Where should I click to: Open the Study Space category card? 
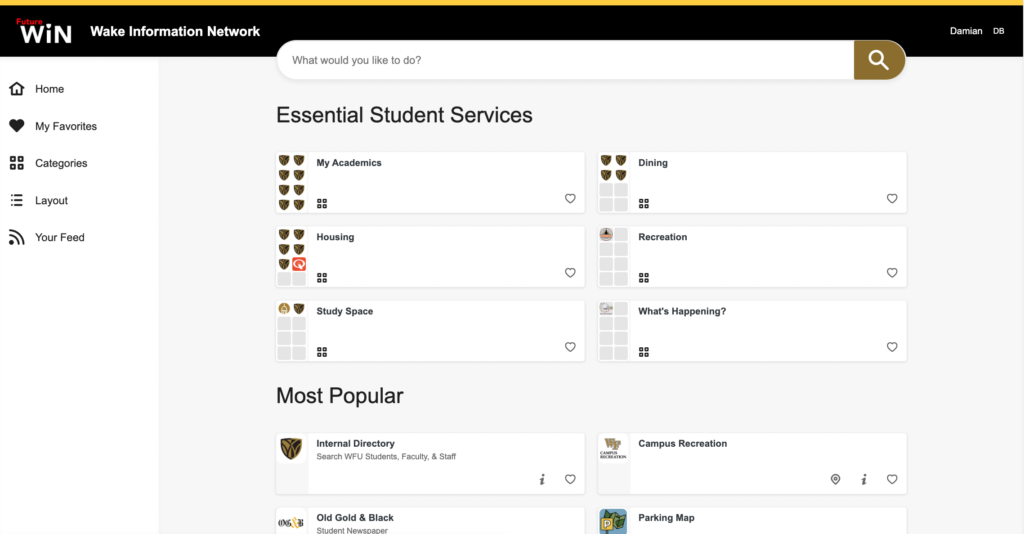tap(430, 331)
